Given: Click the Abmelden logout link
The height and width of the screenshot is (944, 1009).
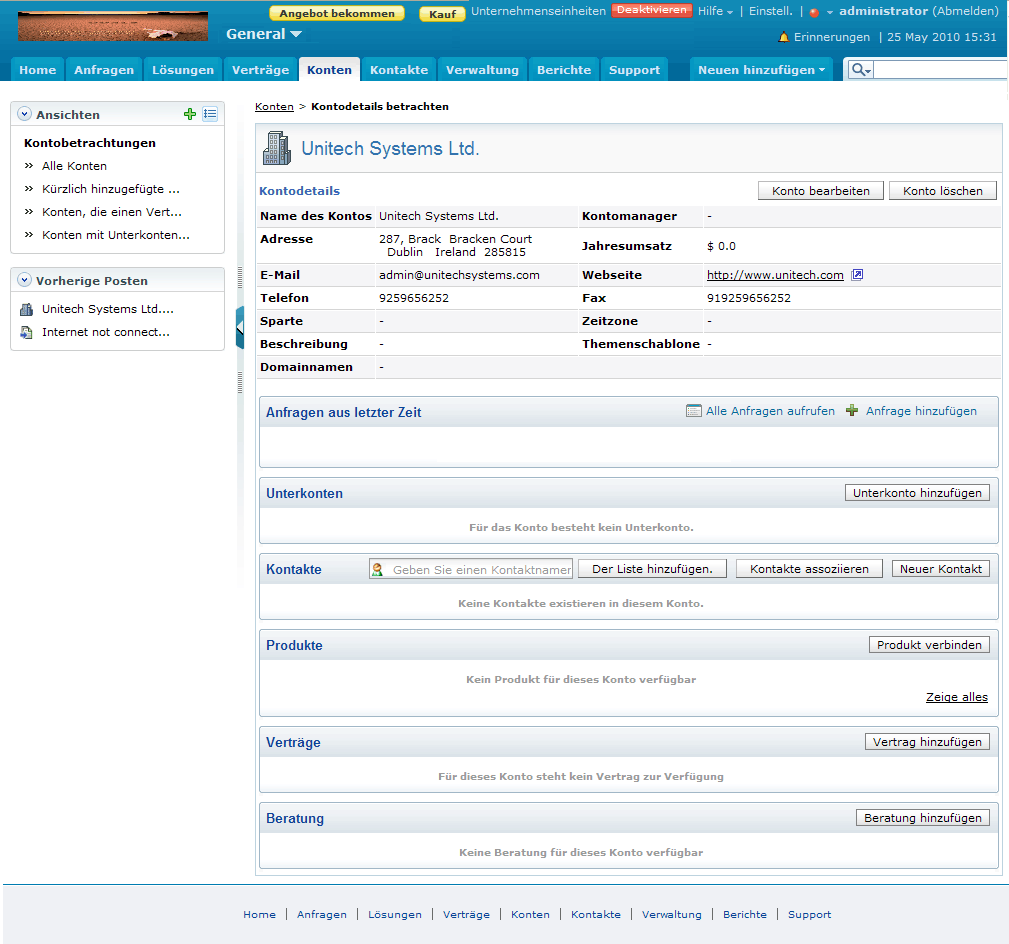Looking at the screenshot, I should tap(965, 11).
